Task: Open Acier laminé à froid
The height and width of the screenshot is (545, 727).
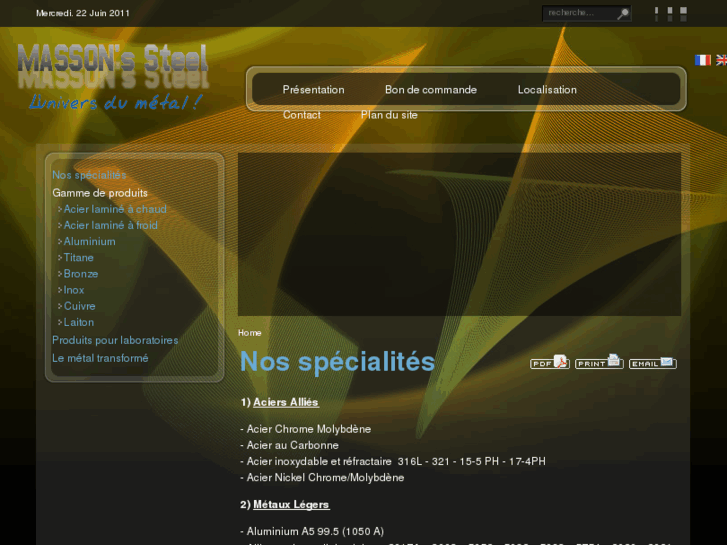Action: [110, 225]
